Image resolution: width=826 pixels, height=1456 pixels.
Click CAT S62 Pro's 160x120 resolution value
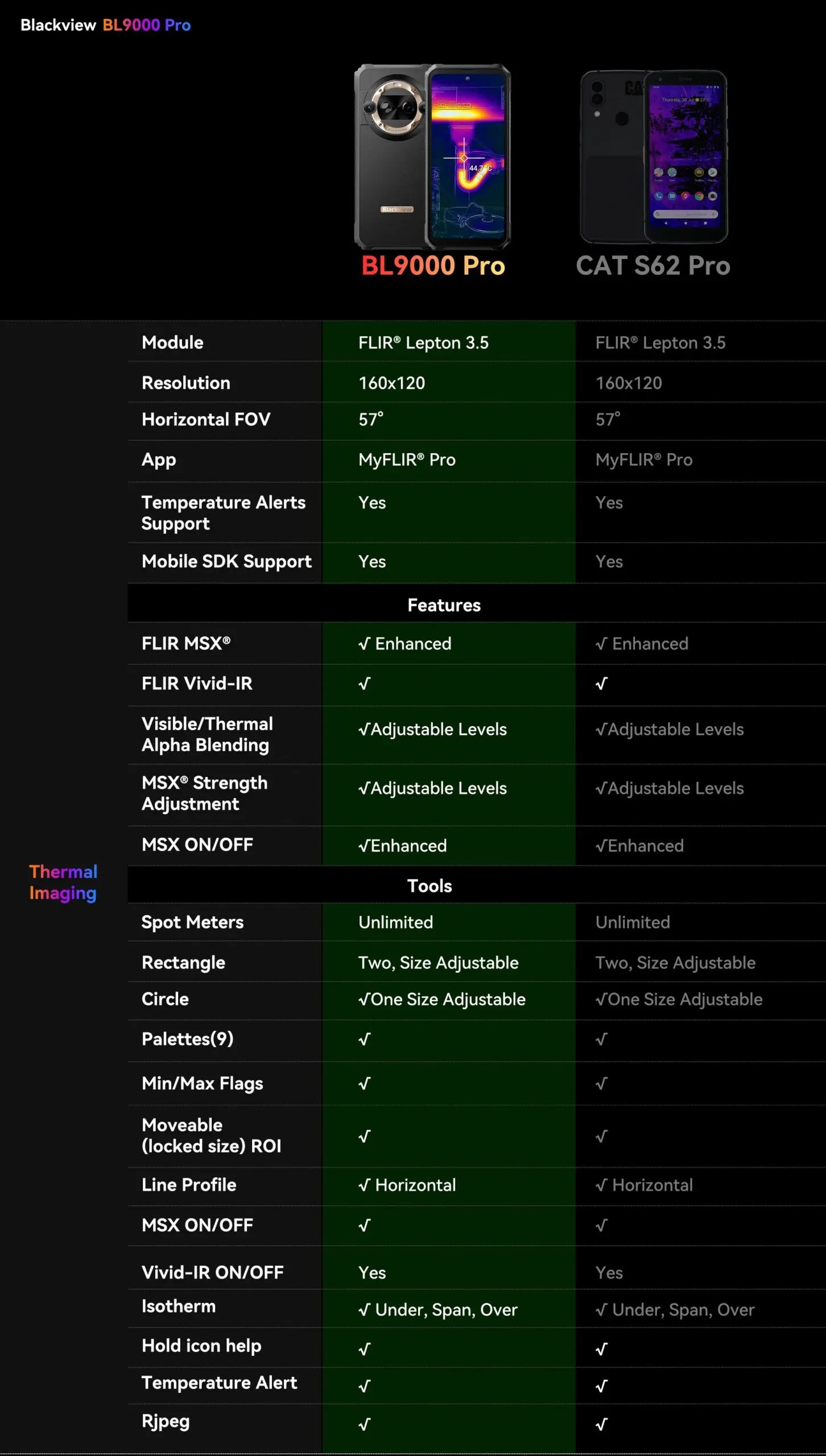point(629,383)
